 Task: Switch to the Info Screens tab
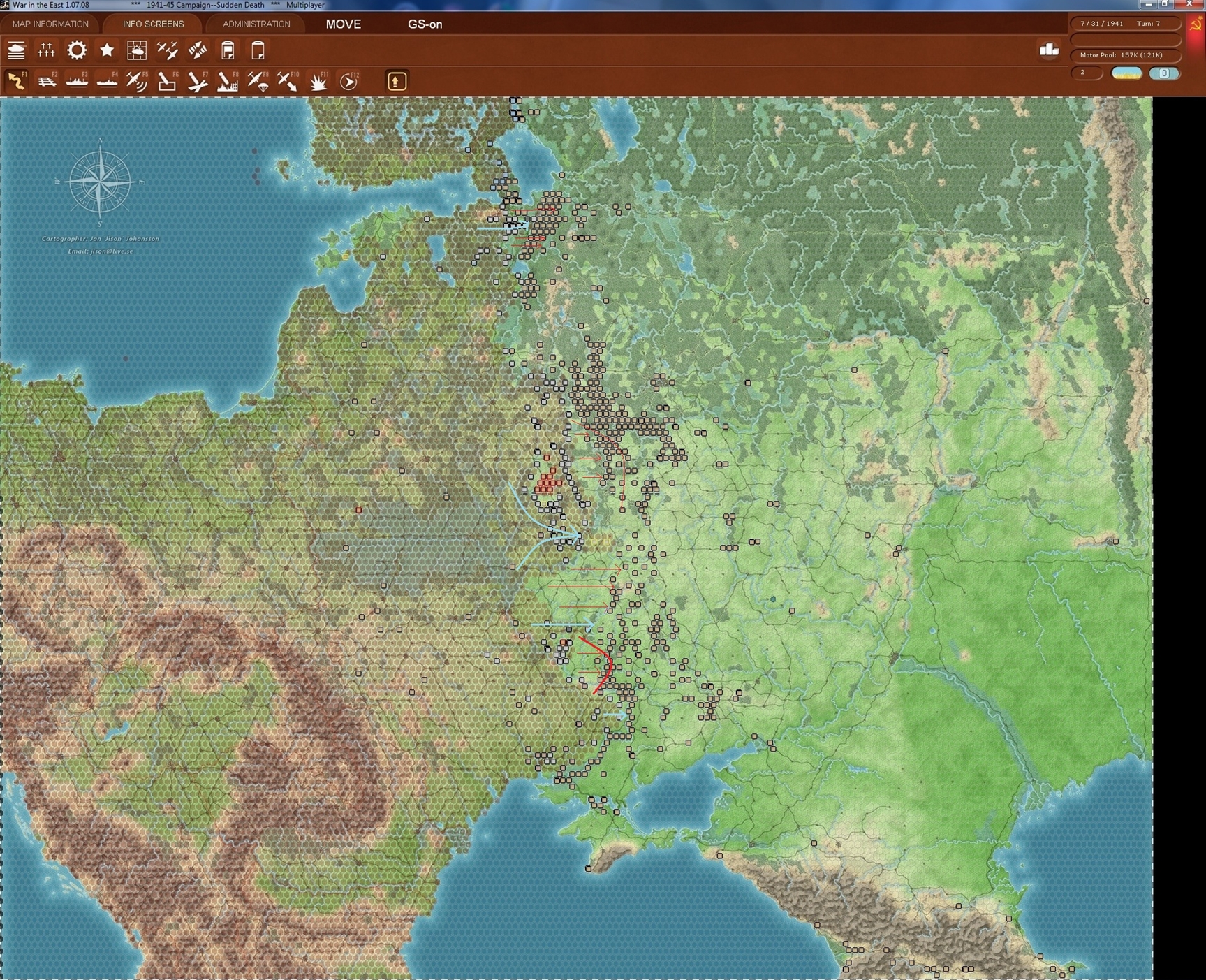154,24
